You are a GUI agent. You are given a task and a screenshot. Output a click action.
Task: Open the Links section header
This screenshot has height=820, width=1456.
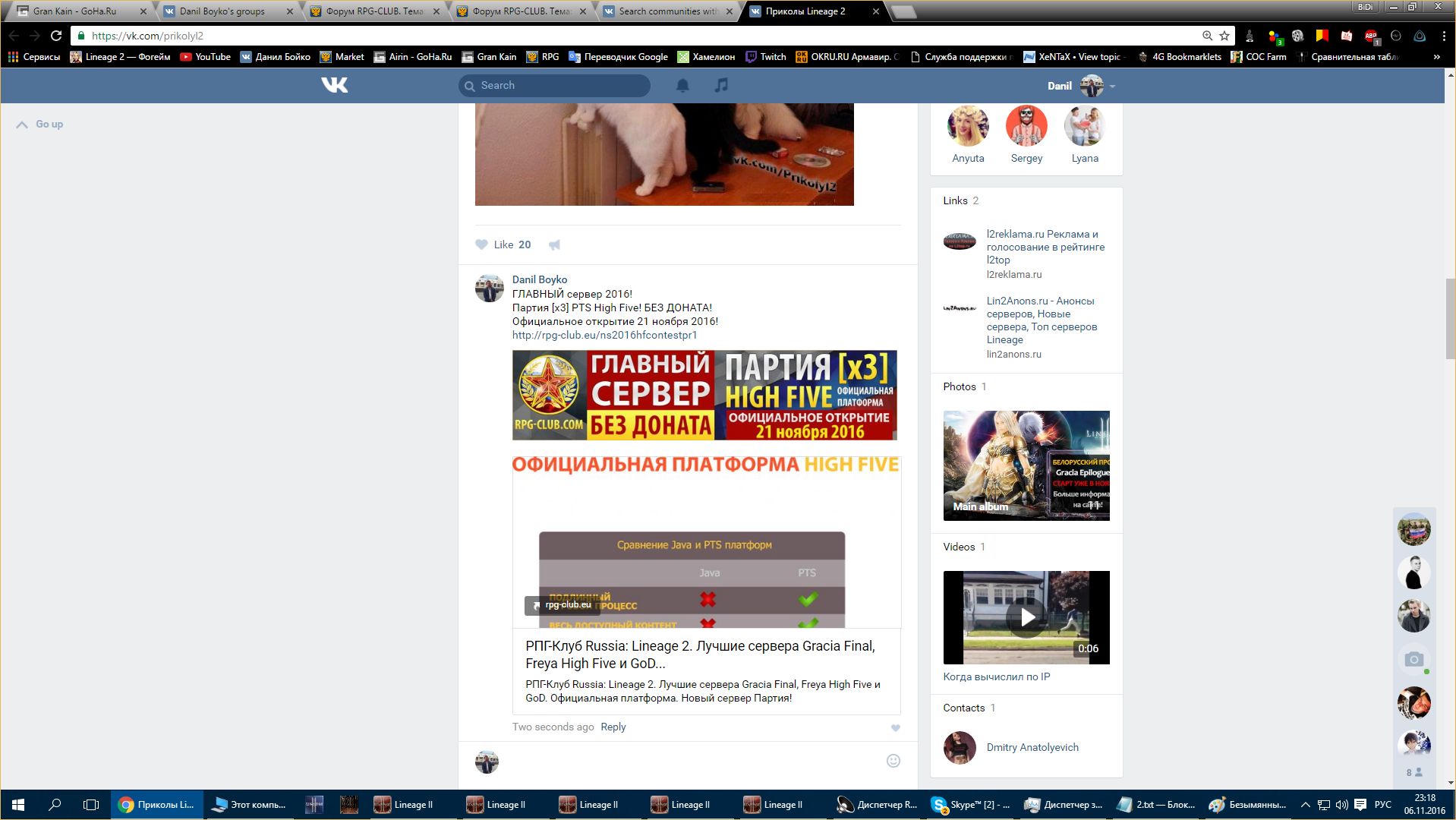point(961,200)
